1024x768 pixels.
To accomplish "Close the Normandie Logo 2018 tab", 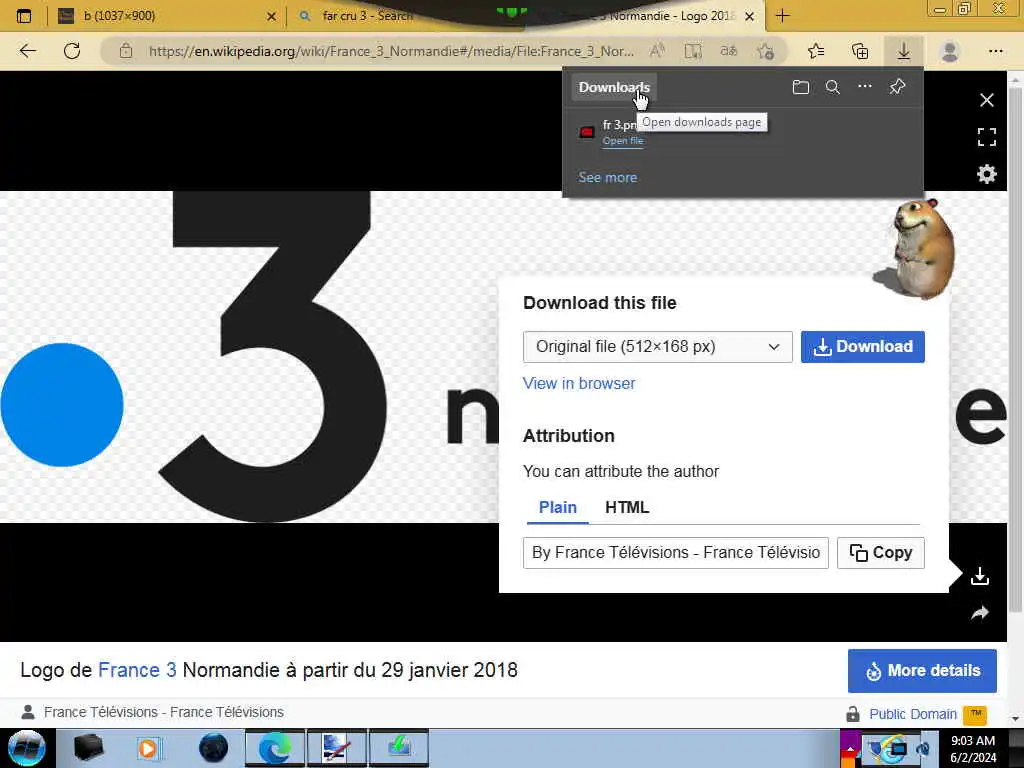I will [x=750, y=16].
